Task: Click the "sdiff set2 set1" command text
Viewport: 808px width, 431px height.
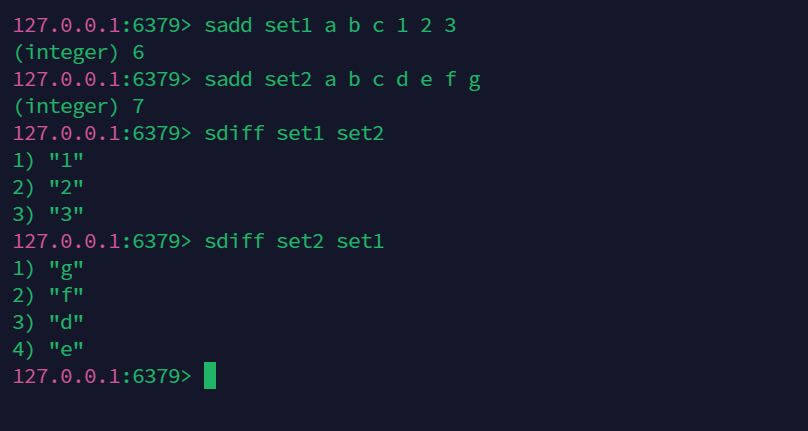Action: click(294, 241)
